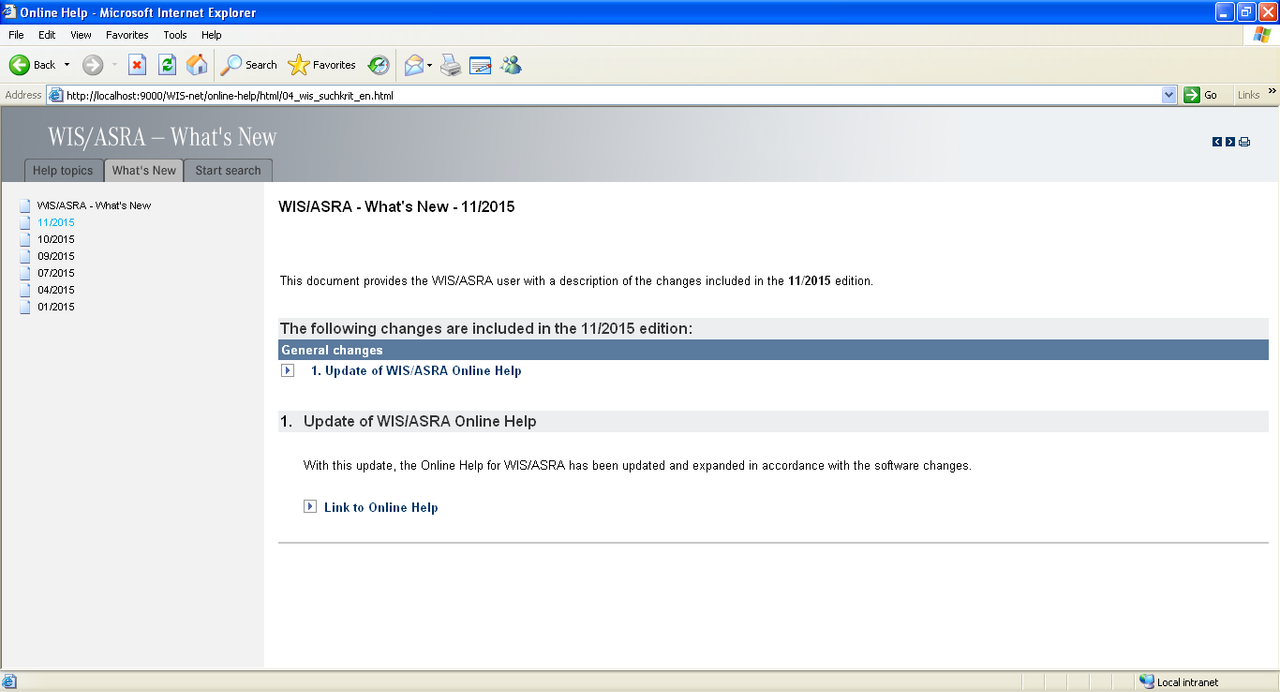Image resolution: width=1280 pixels, height=692 pixels.
Task: Go to the next help page arrow
Action: [1230, 142]
